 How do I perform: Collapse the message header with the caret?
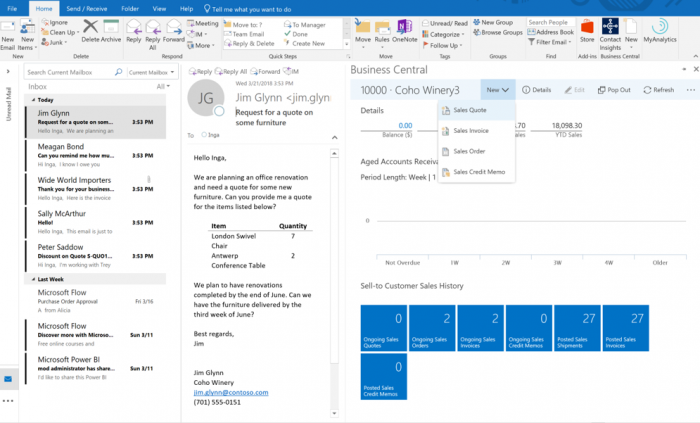334,137
